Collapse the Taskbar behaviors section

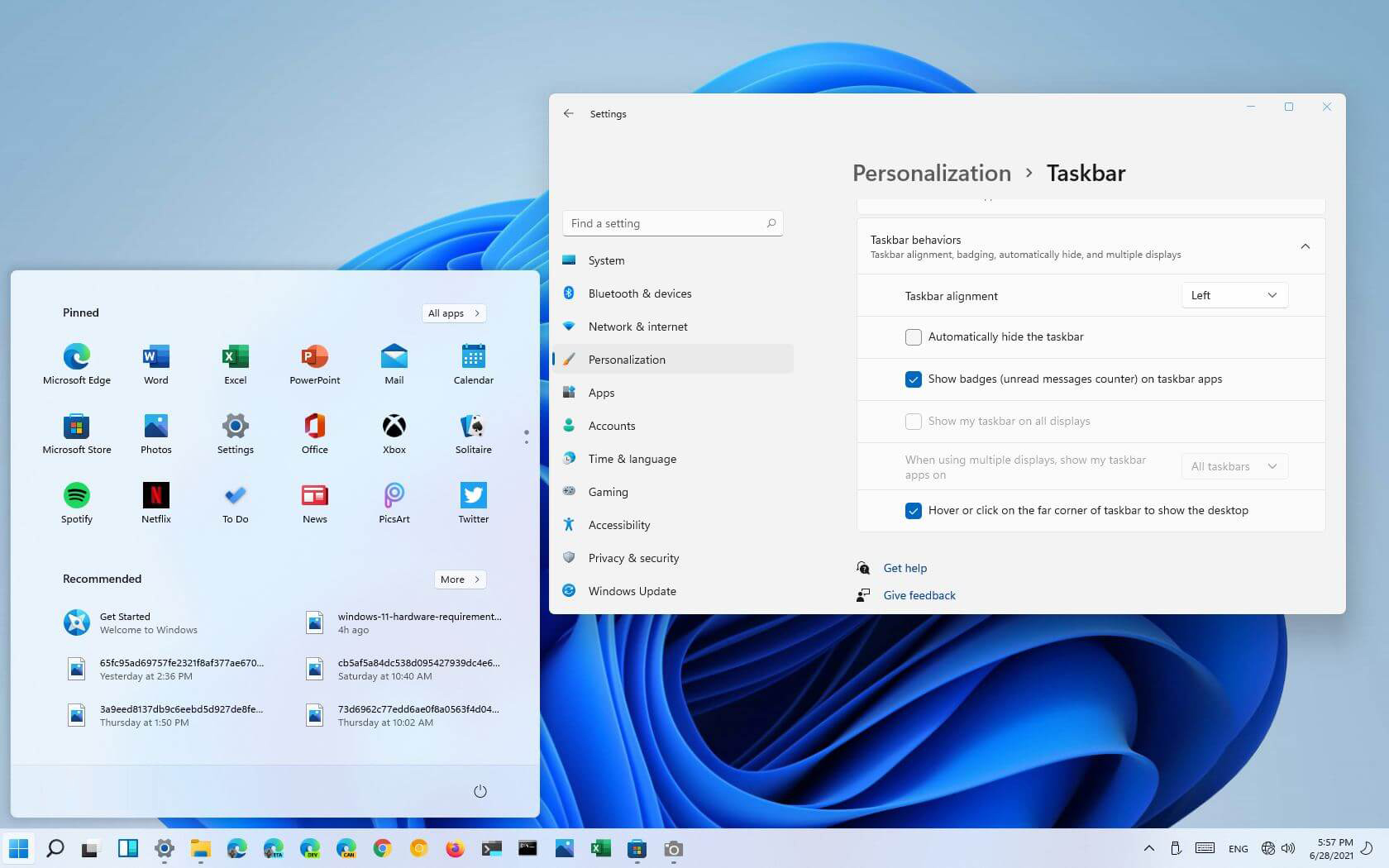(1305, 246)
